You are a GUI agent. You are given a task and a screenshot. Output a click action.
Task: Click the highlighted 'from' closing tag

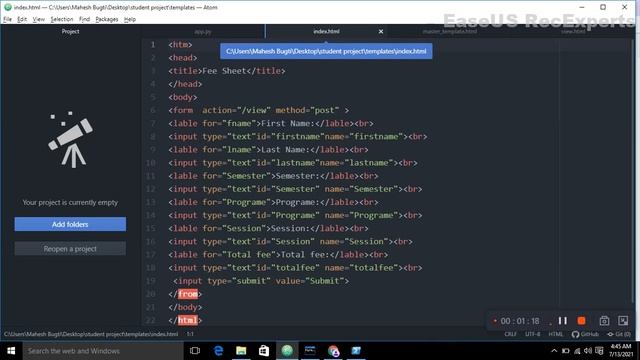click(x=188, y=294)
